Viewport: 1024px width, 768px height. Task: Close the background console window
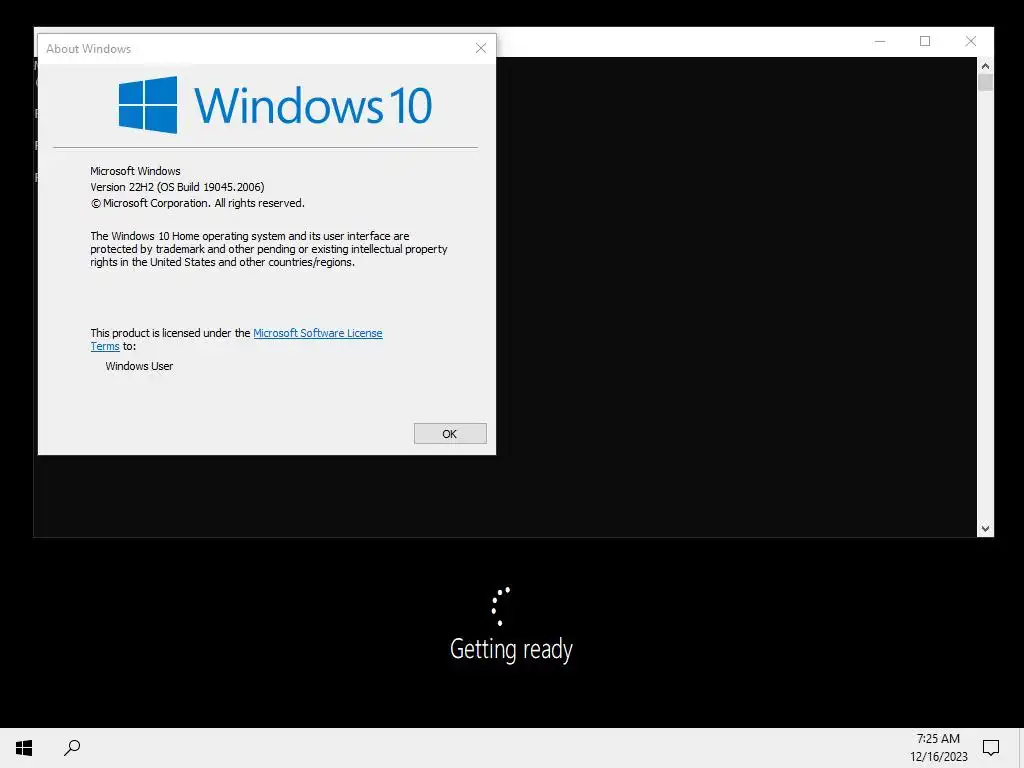(970, 41)
